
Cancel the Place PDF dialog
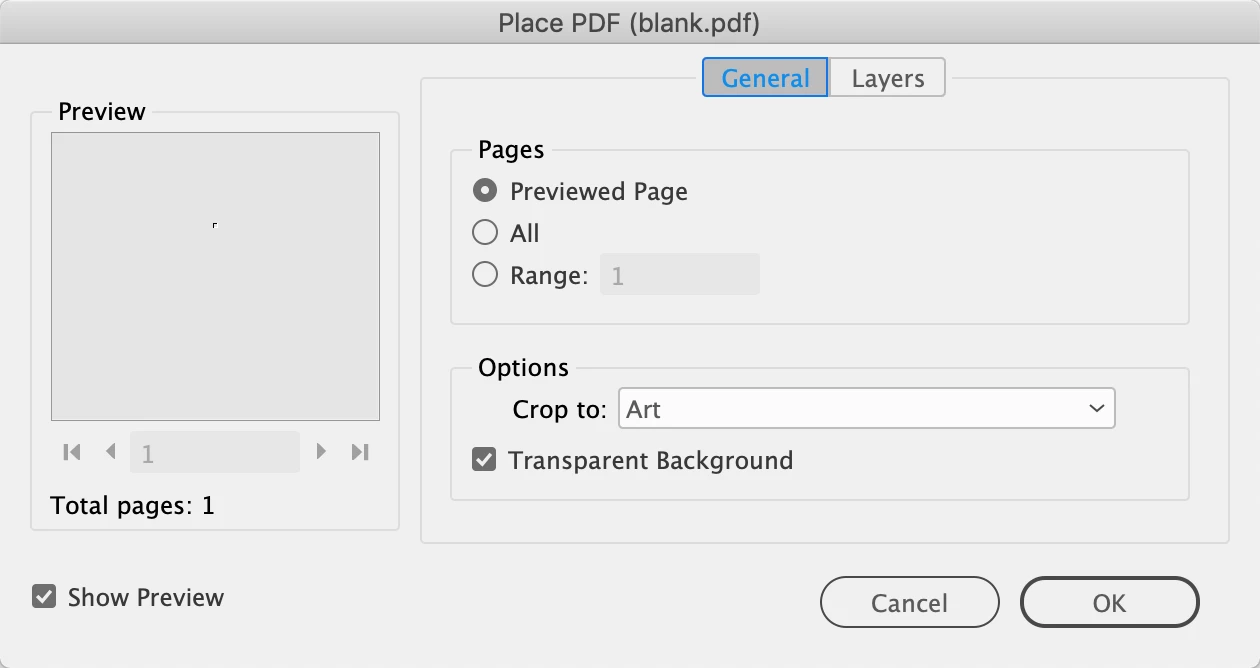909,603
